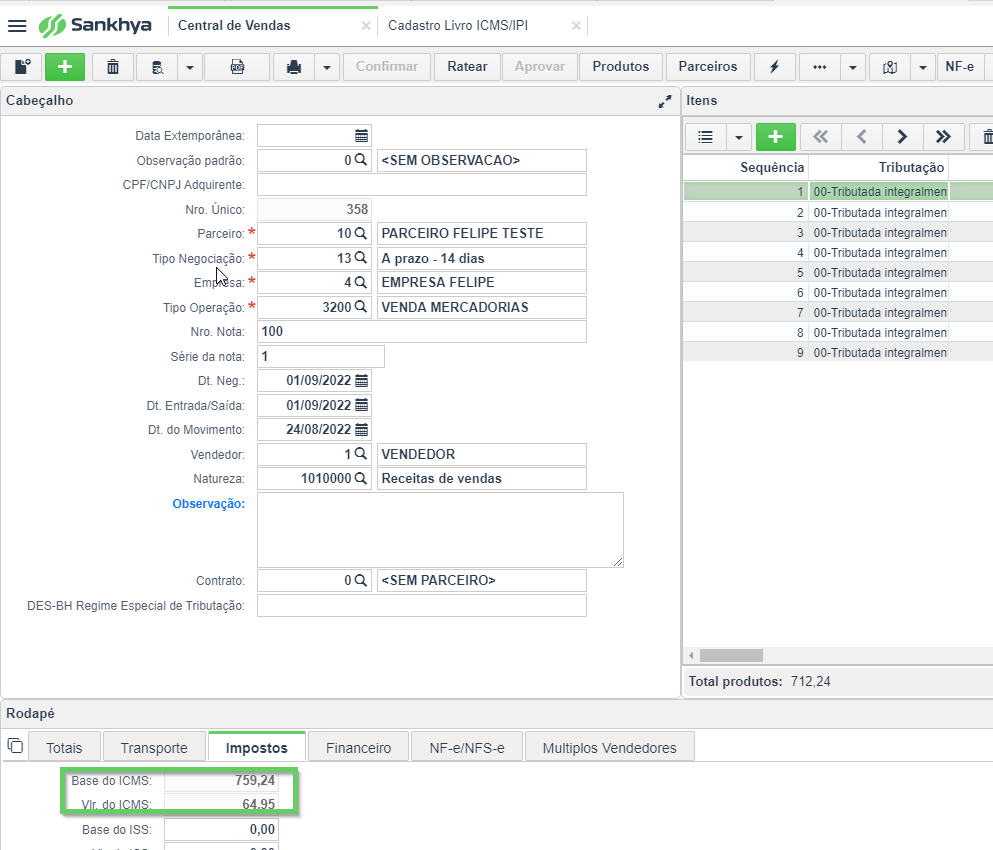This screenshot has height=850, width=993.
Task: Expand the dropdown beside the printer icon
Action: click(x=327, y=67)
